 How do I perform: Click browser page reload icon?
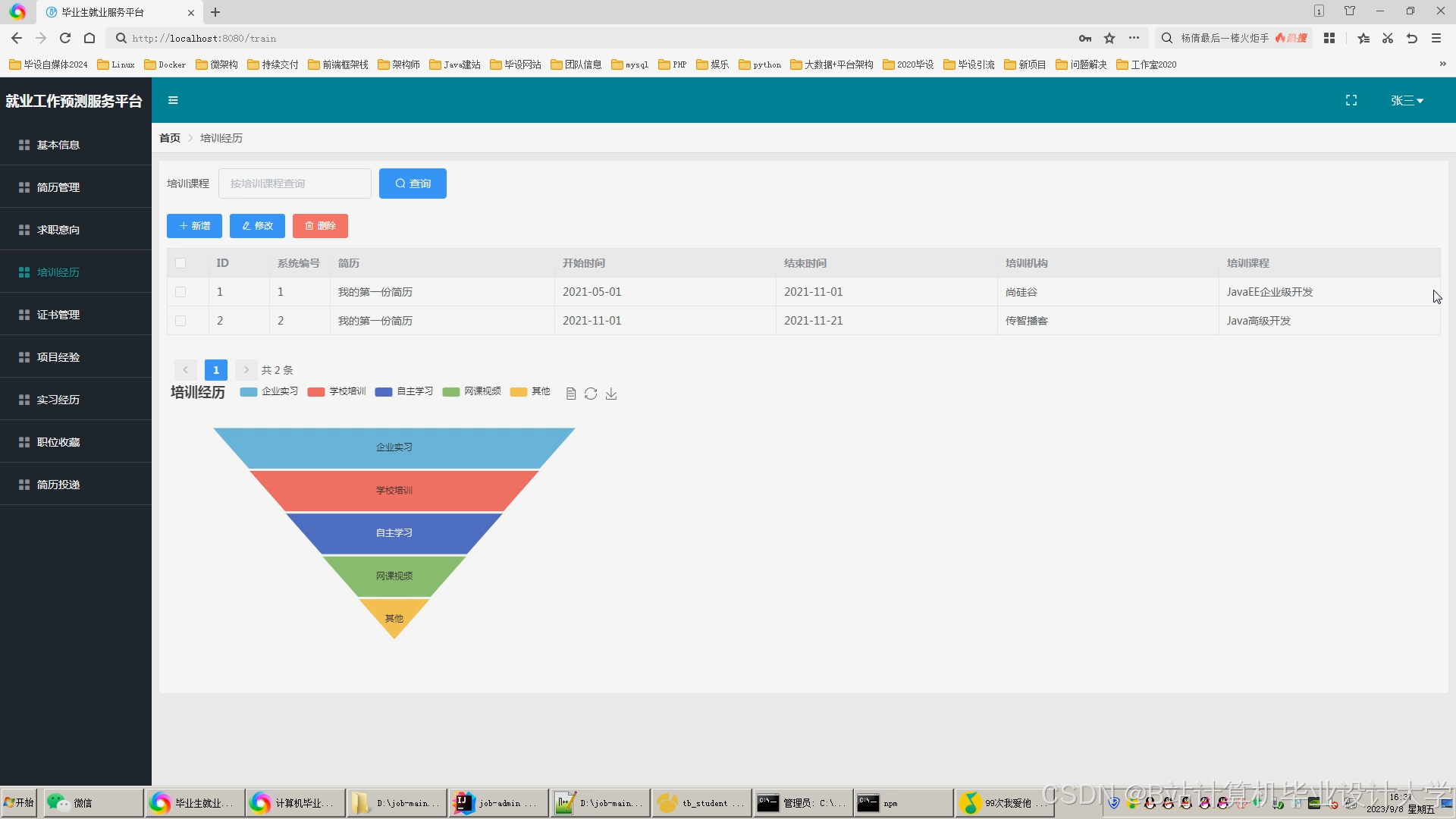pyautogui.click(x=65, y=38)
